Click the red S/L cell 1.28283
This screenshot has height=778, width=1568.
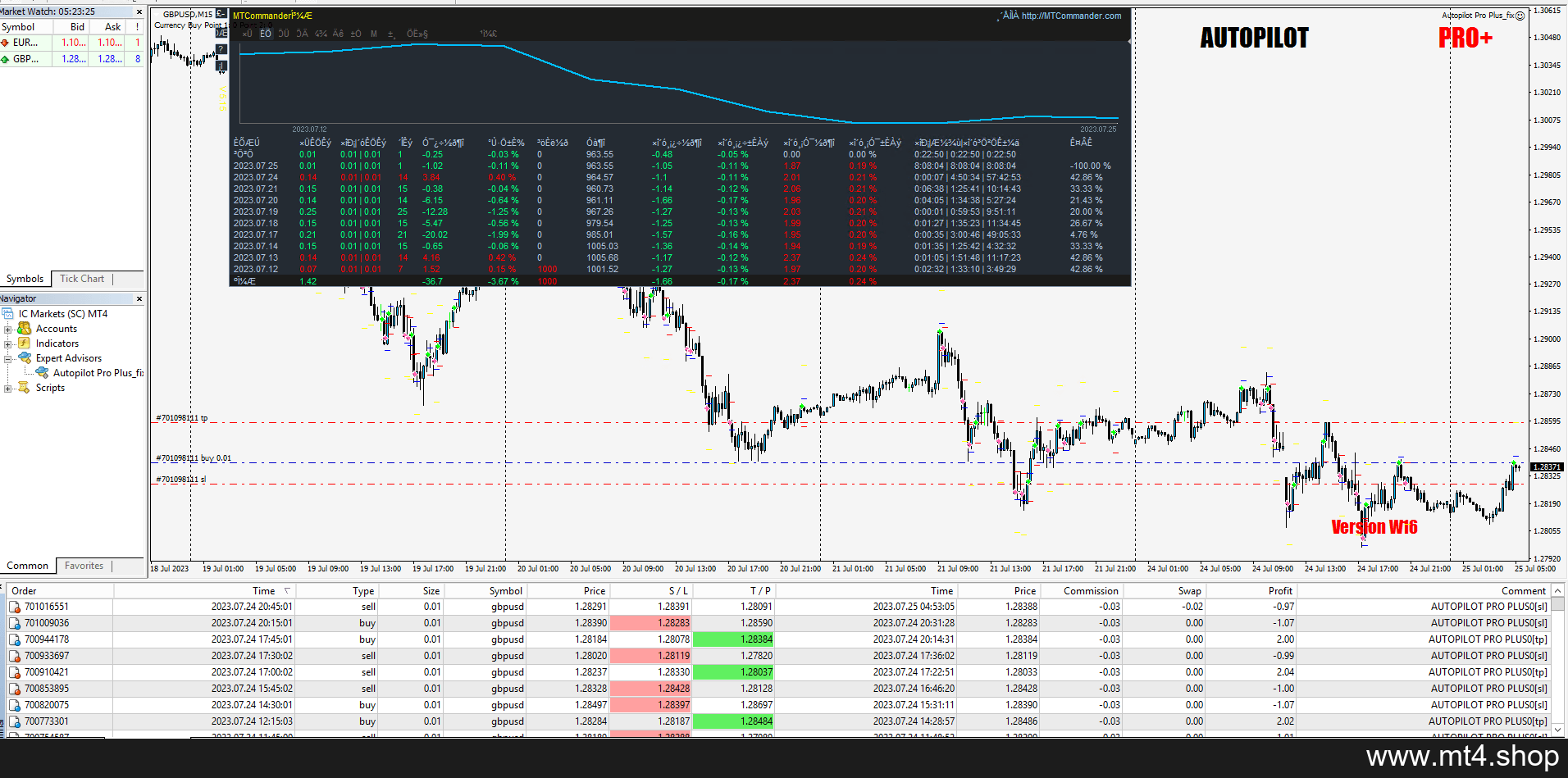651,623
